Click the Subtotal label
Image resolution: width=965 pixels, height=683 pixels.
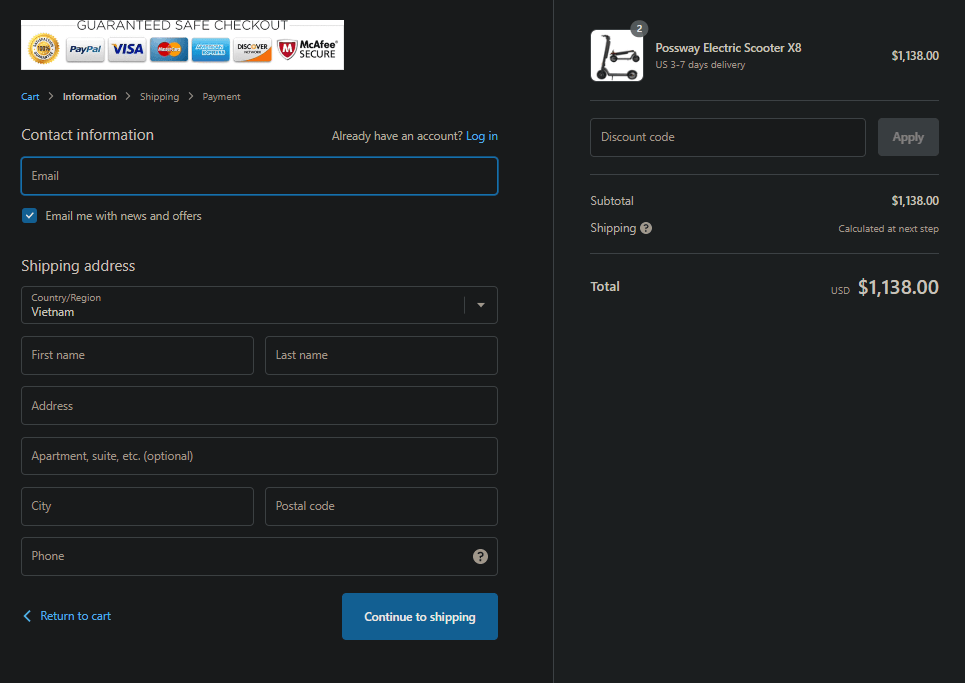(x=612, y=201)
